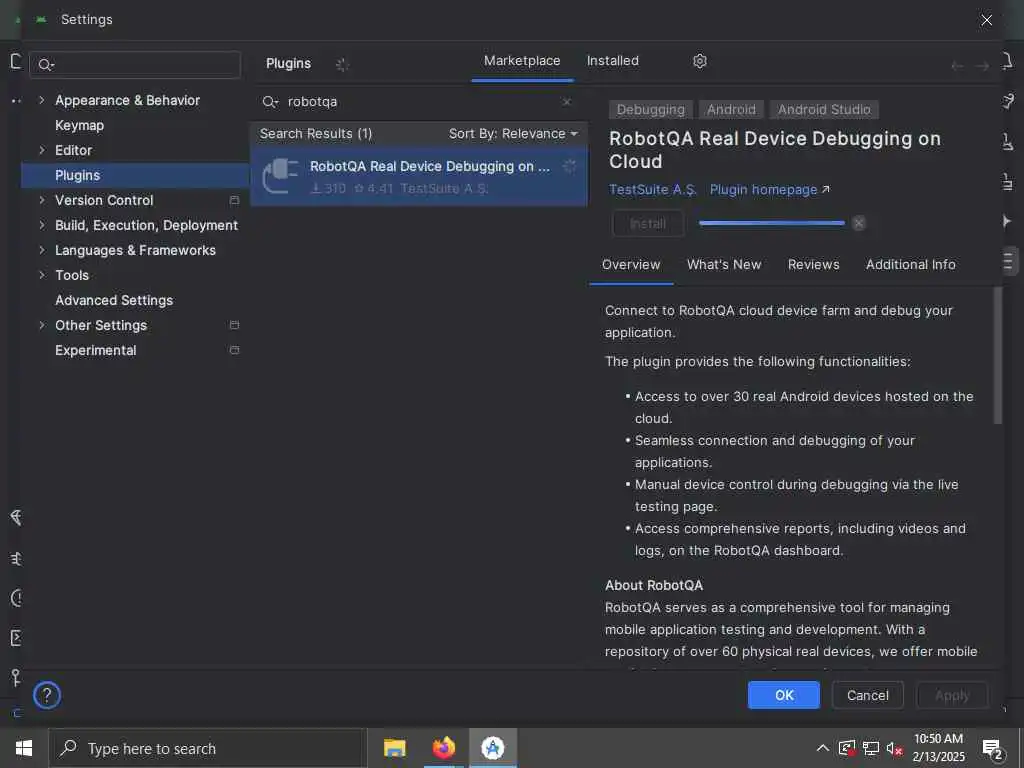The width and height of the screenshot is (1024, 768).
Task: Expand the Editor settings node
Action: (x=42, y=150)
